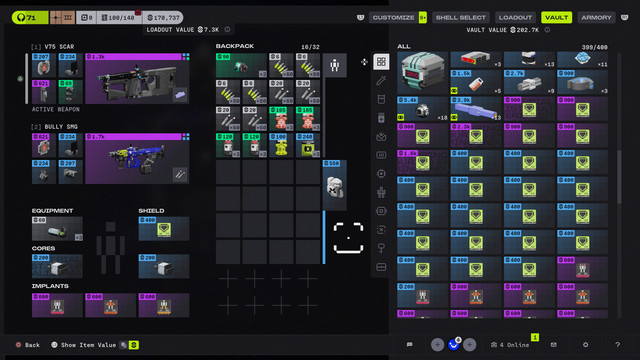Select V75 Scar purple attachment worth 621
Screen dimensions: 640x360
click(44, 92)
